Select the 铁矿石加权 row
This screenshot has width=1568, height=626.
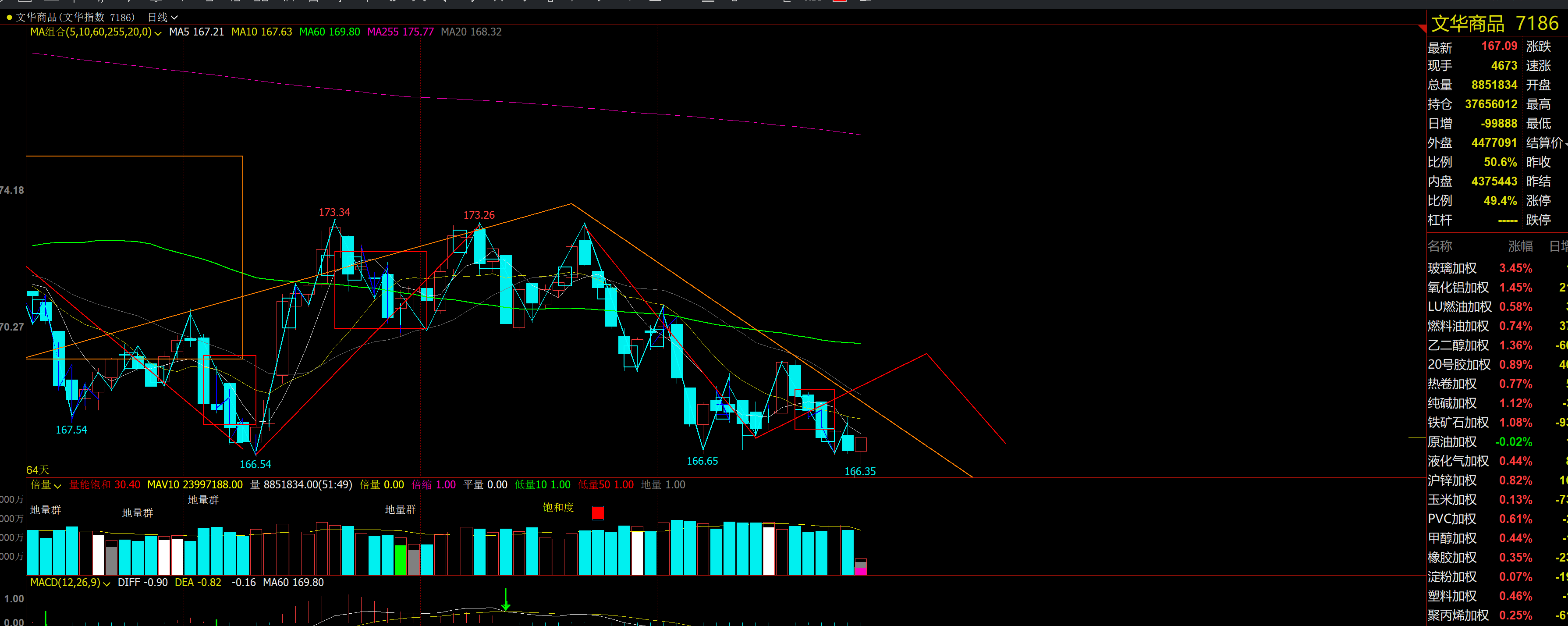point(1497,423)
